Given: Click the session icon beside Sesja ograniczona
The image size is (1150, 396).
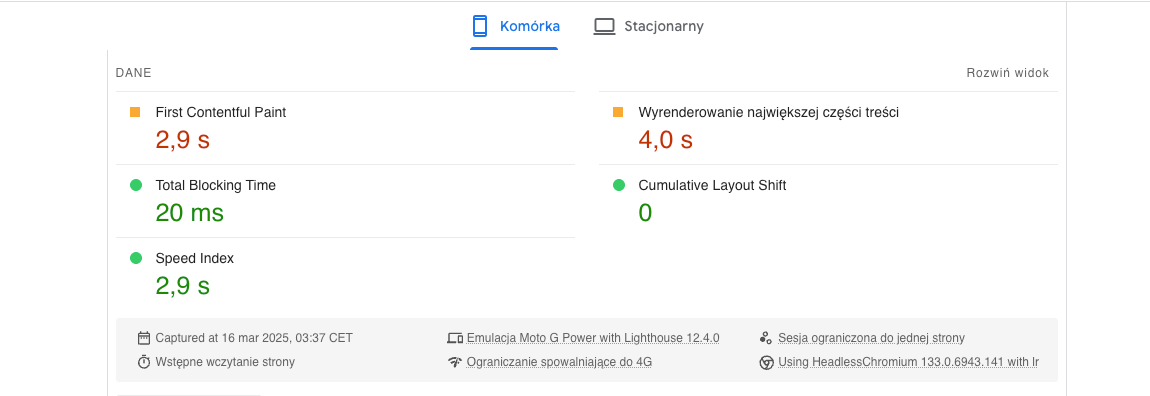Looking at the screenshot, I should pos(766,338).
